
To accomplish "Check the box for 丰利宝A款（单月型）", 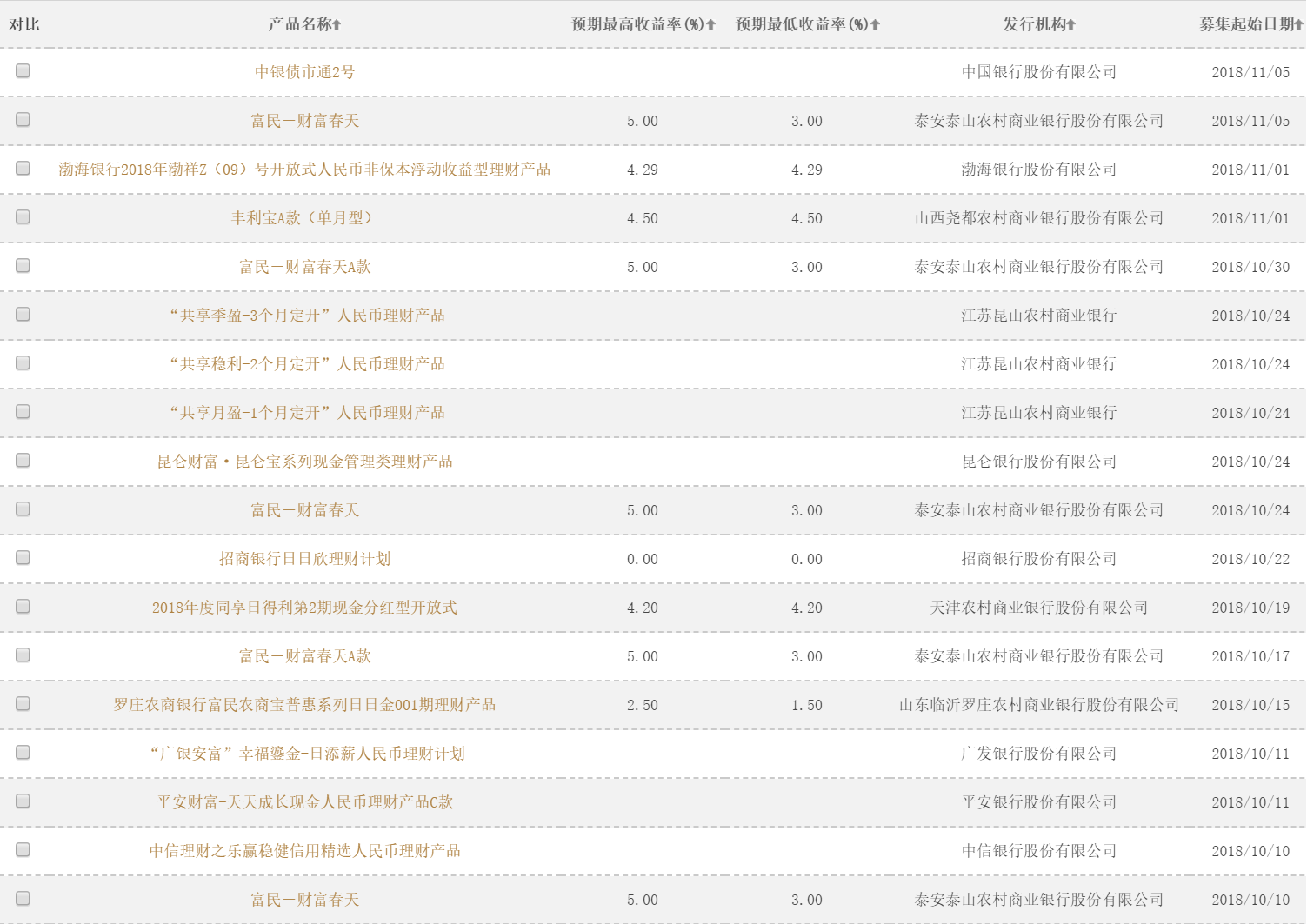I will coord(23,217).
